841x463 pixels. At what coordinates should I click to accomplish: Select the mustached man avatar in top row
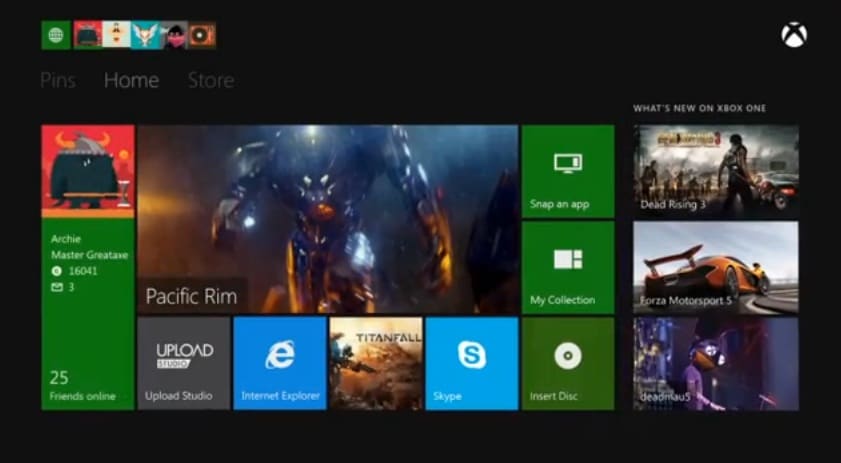pyautogui.click(x=116, y=35)
